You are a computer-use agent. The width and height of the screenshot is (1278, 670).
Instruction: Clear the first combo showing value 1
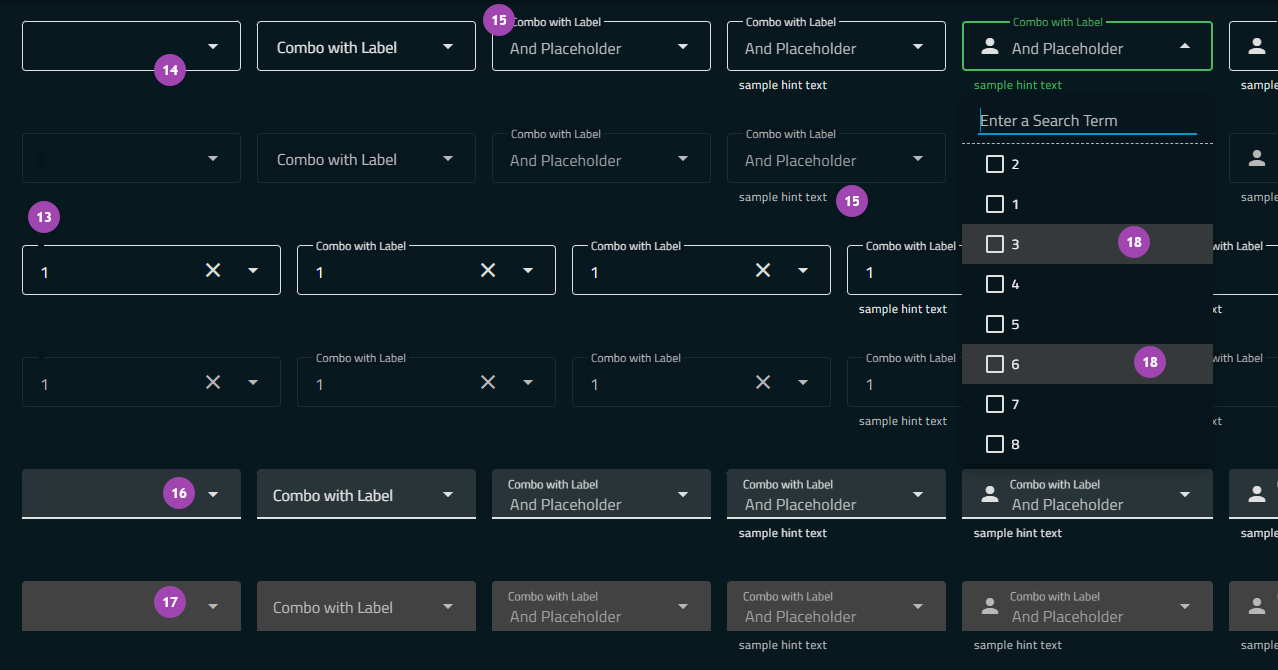(x=212, y=270)
